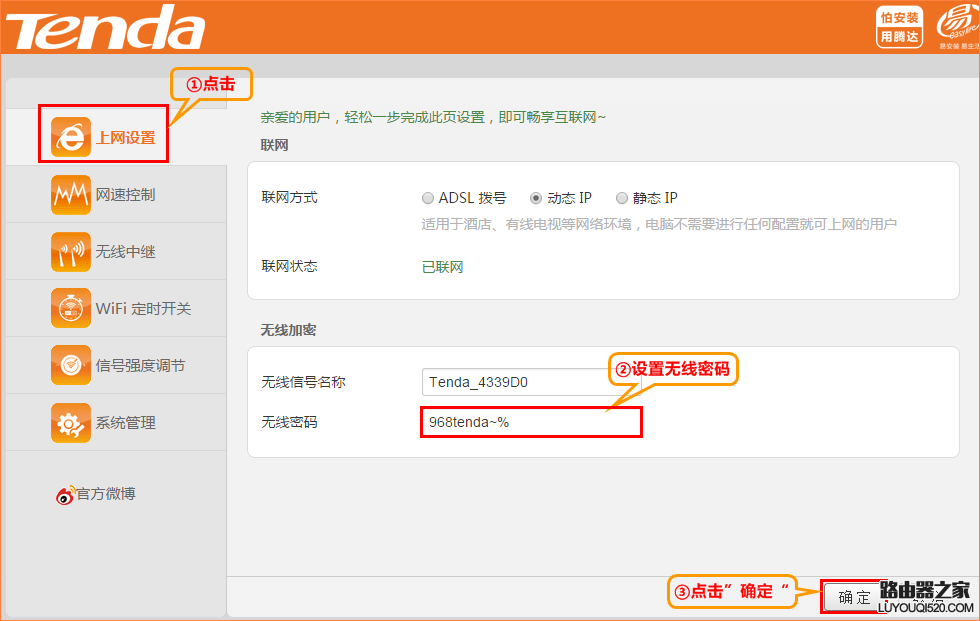Screen dimensions: 980x621
Task: Click the 怕安装用腾达 badge icon
Action: [x=899, y=27]
